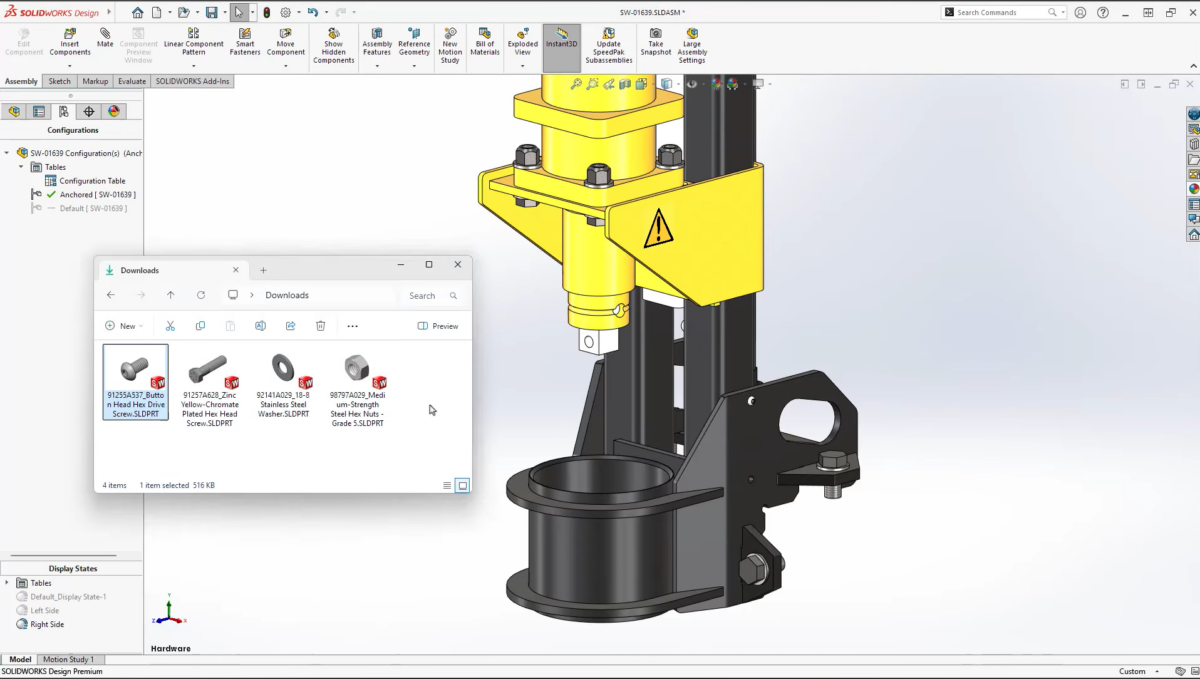The width and height of the screenshot is (1200, 679).
Task: Open the Smart Fasteners tool
Action: [245, 42]
